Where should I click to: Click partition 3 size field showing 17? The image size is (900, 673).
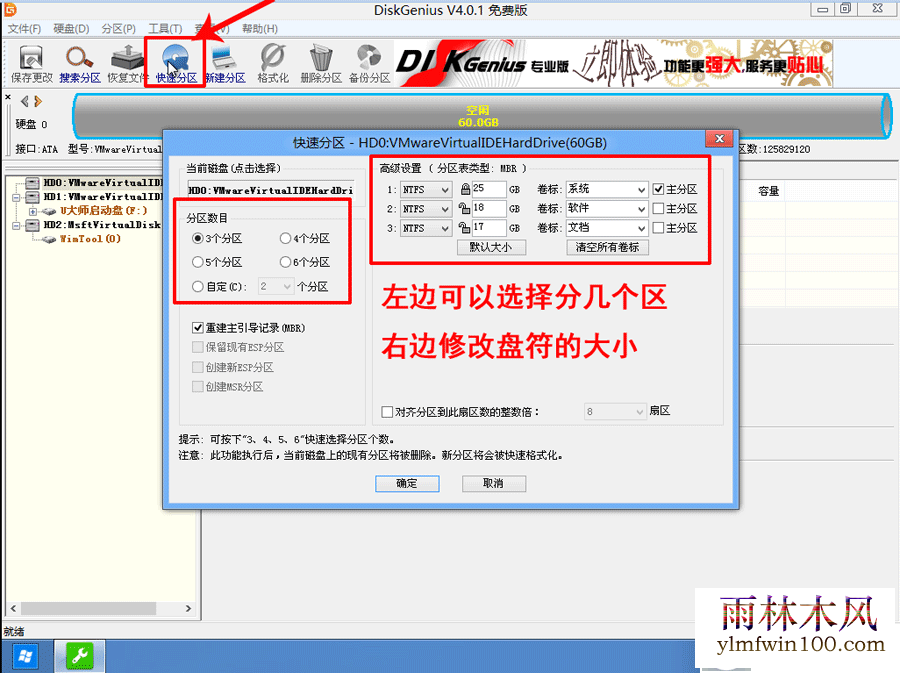pos(488,228)
